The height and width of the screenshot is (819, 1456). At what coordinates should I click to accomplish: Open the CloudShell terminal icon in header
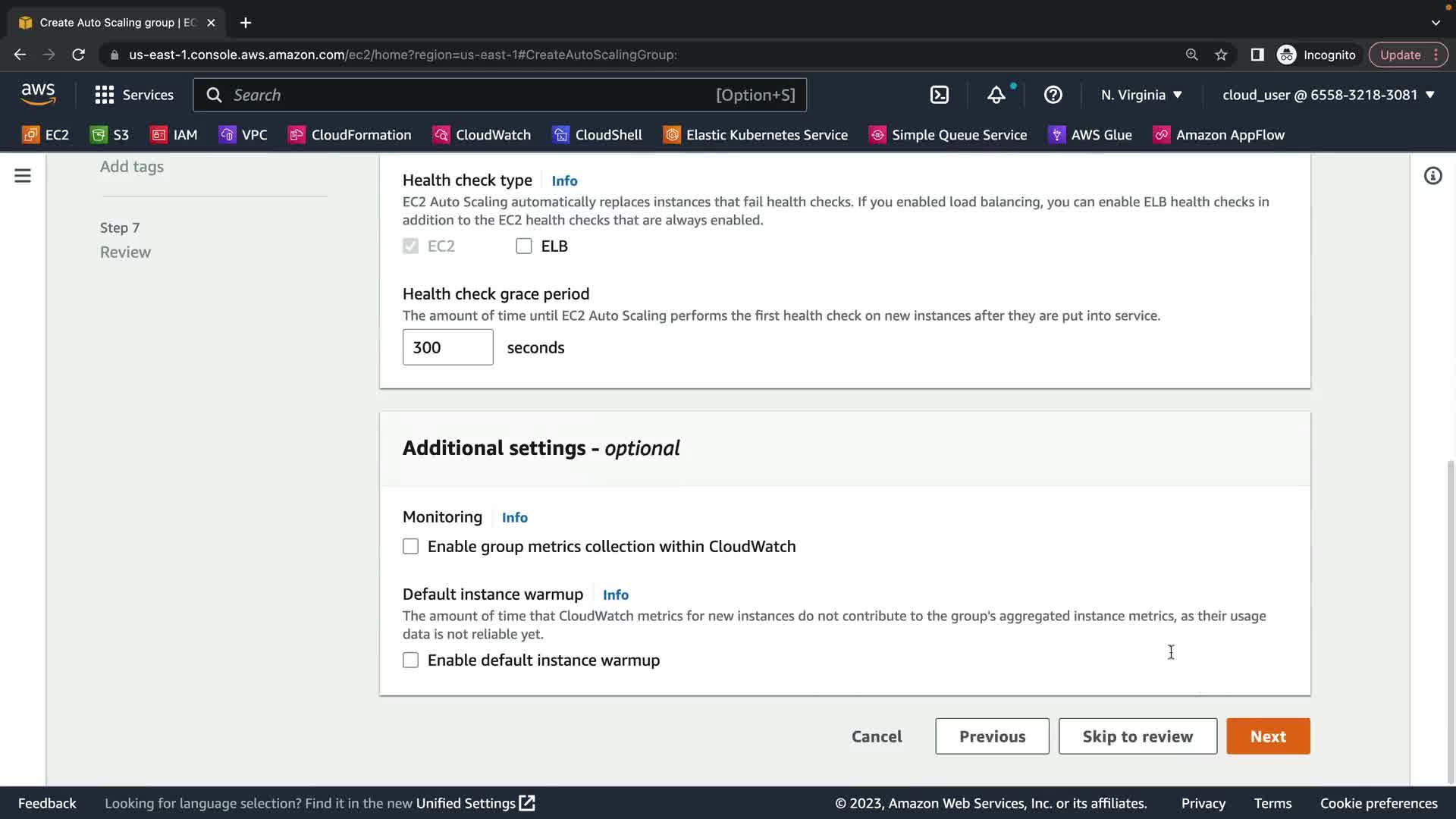pyautogui.click(x=939, y=95)
